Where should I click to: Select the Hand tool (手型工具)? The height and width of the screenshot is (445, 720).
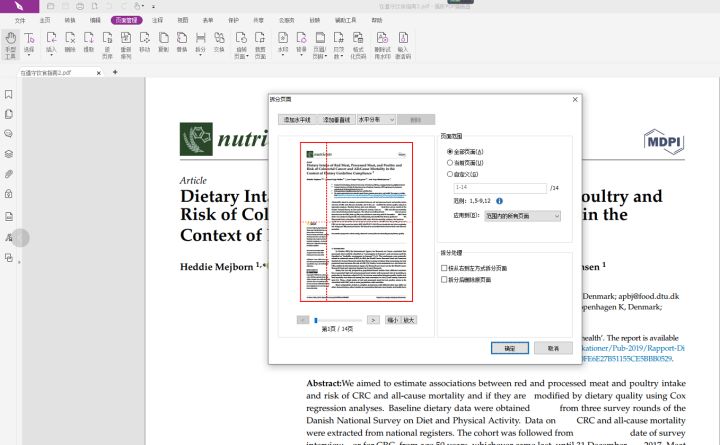(x=10, y=43)
